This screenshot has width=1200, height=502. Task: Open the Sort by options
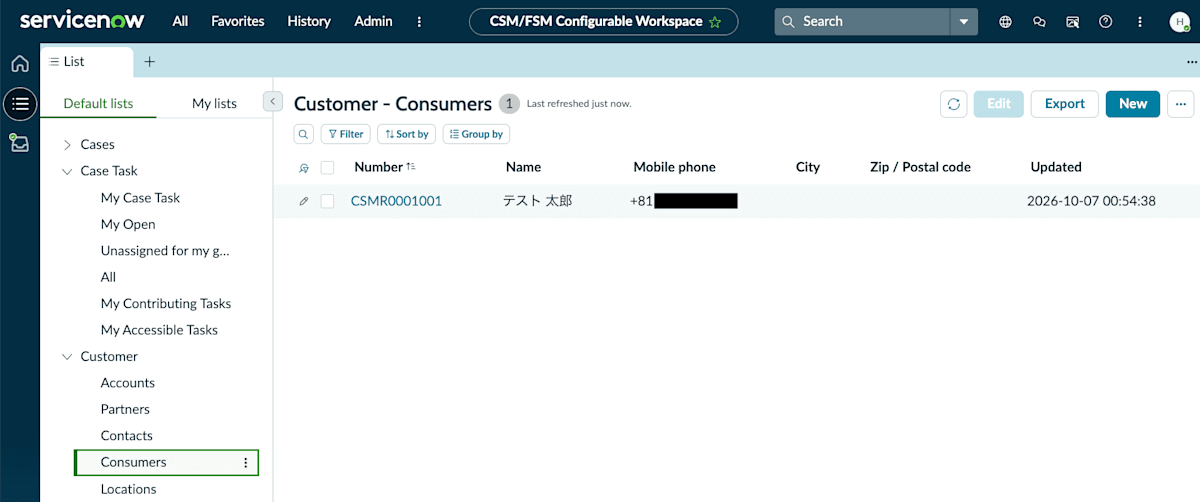tap(407, 134)
